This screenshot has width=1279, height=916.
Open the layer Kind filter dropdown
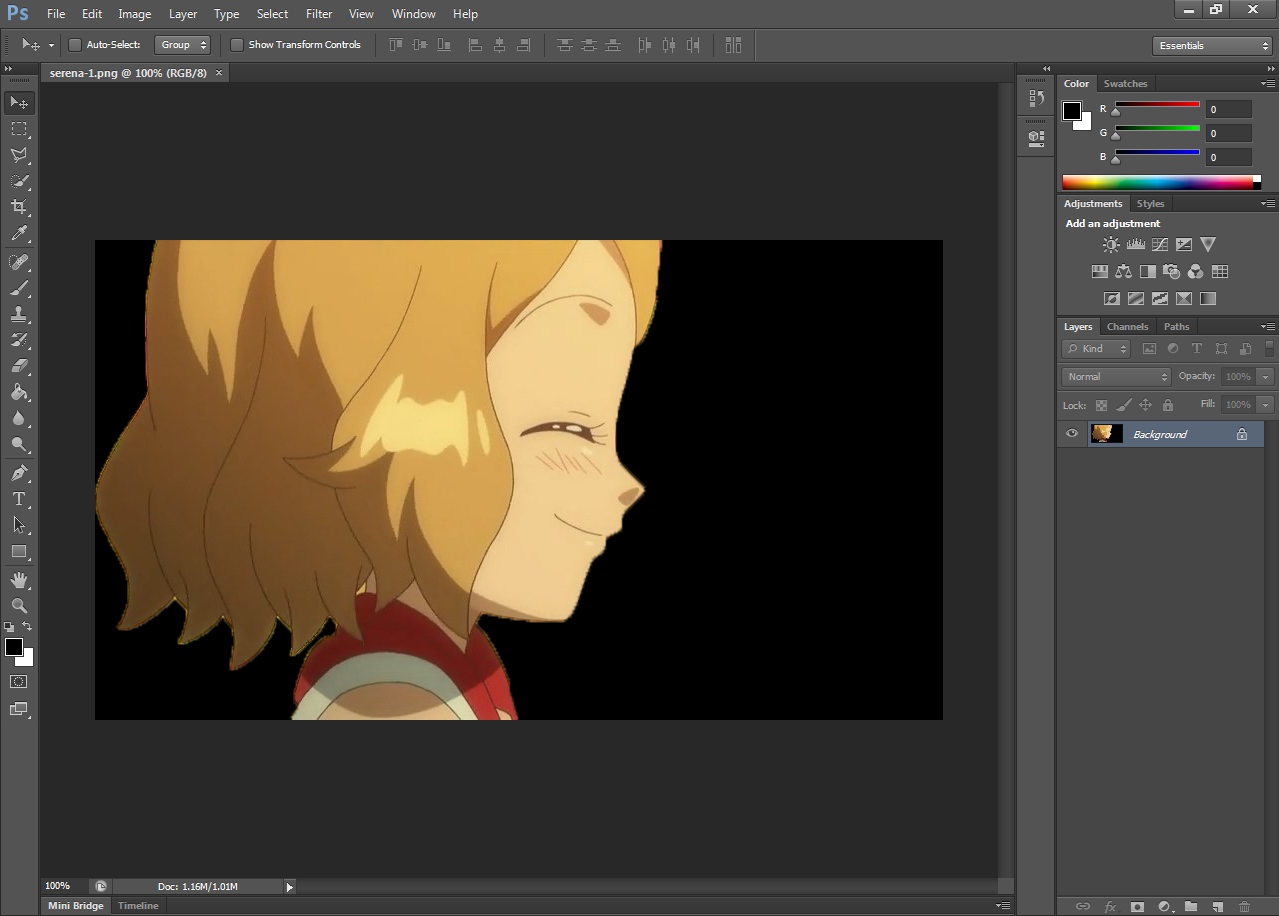pyautogui.click(x=1096, y=349)
